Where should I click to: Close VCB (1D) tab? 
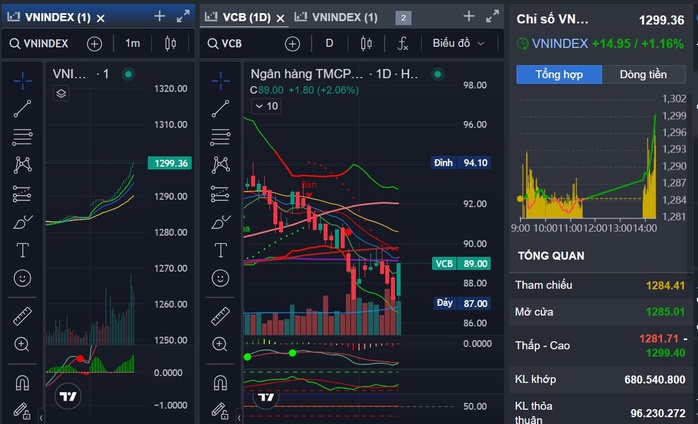tap(280, 18)
